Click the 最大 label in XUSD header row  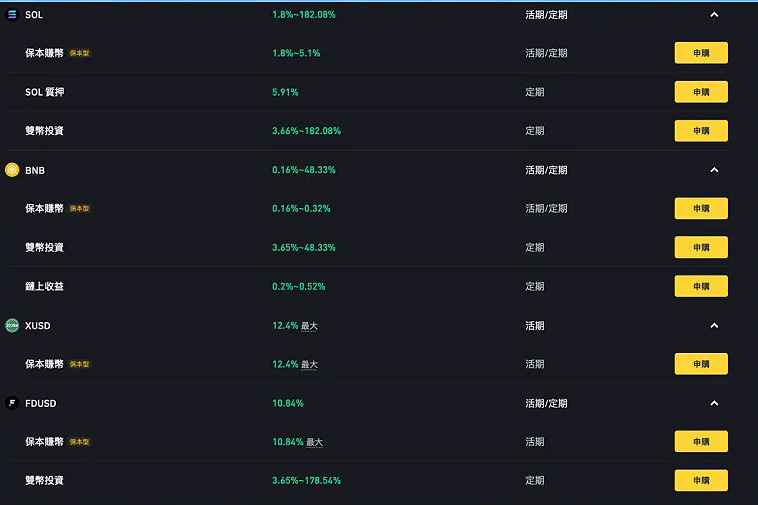coord(309,326)
